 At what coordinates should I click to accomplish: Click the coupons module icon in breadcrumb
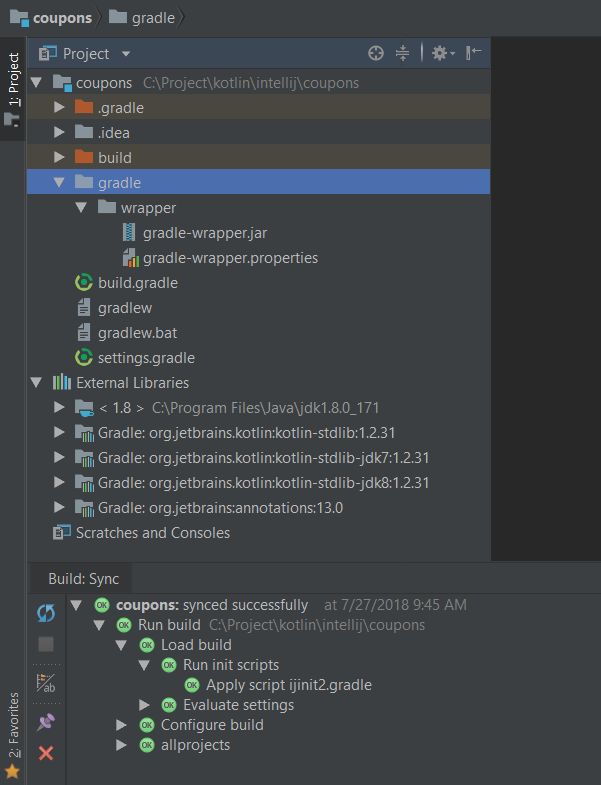coord(19,18)
